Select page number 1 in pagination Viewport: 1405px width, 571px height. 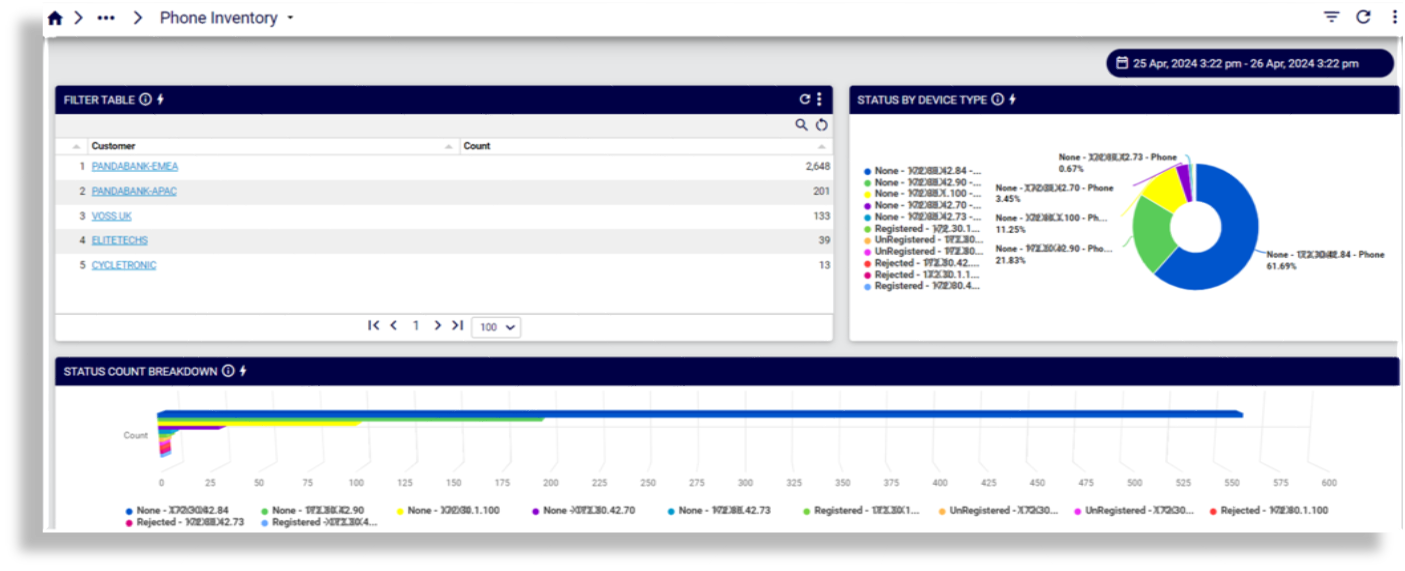point(416,326)
